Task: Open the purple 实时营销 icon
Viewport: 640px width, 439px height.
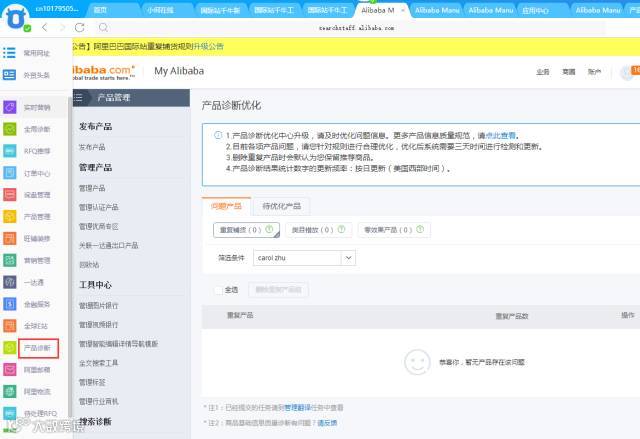Action: click(10, 107)
